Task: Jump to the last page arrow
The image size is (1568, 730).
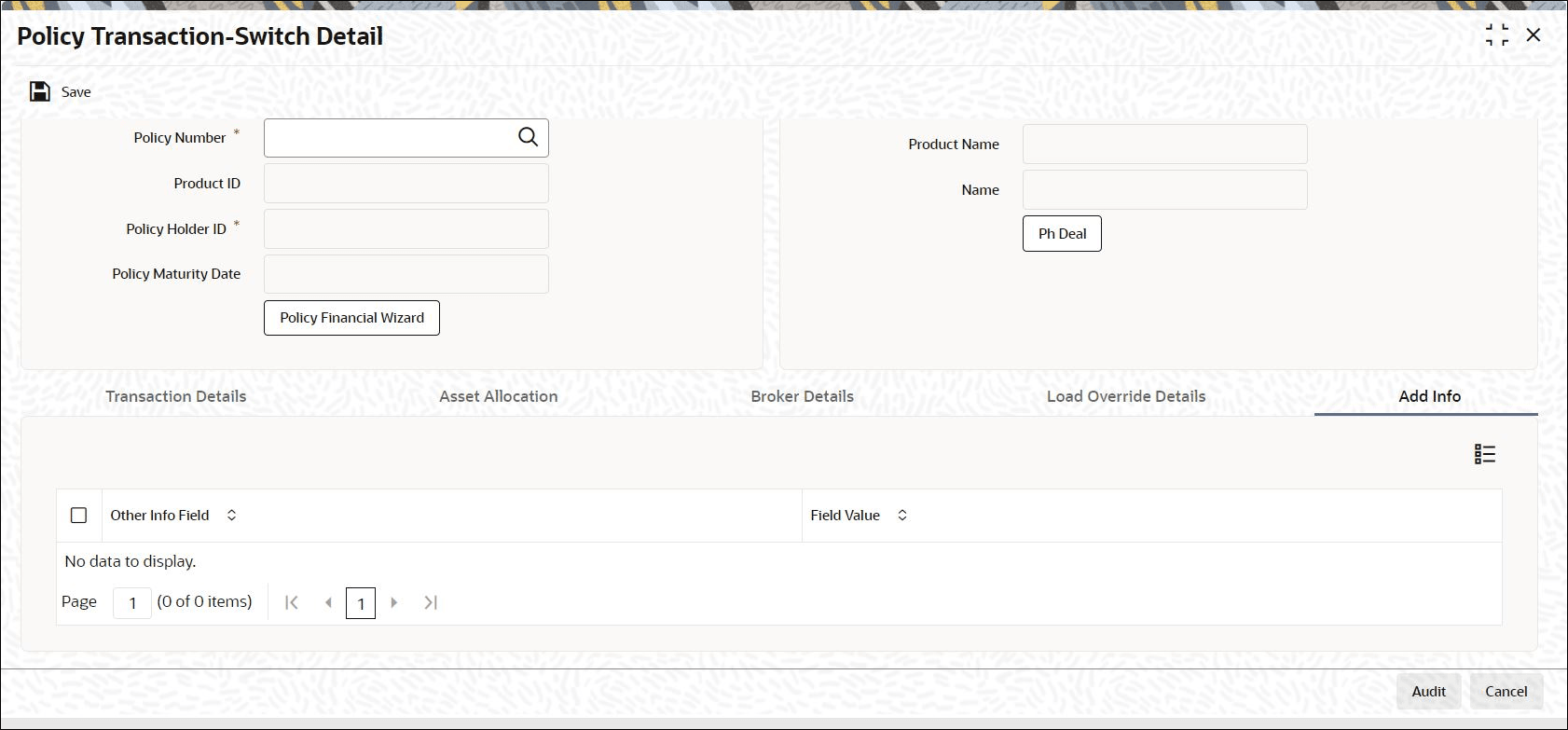Action: click(x=431, y=602)
